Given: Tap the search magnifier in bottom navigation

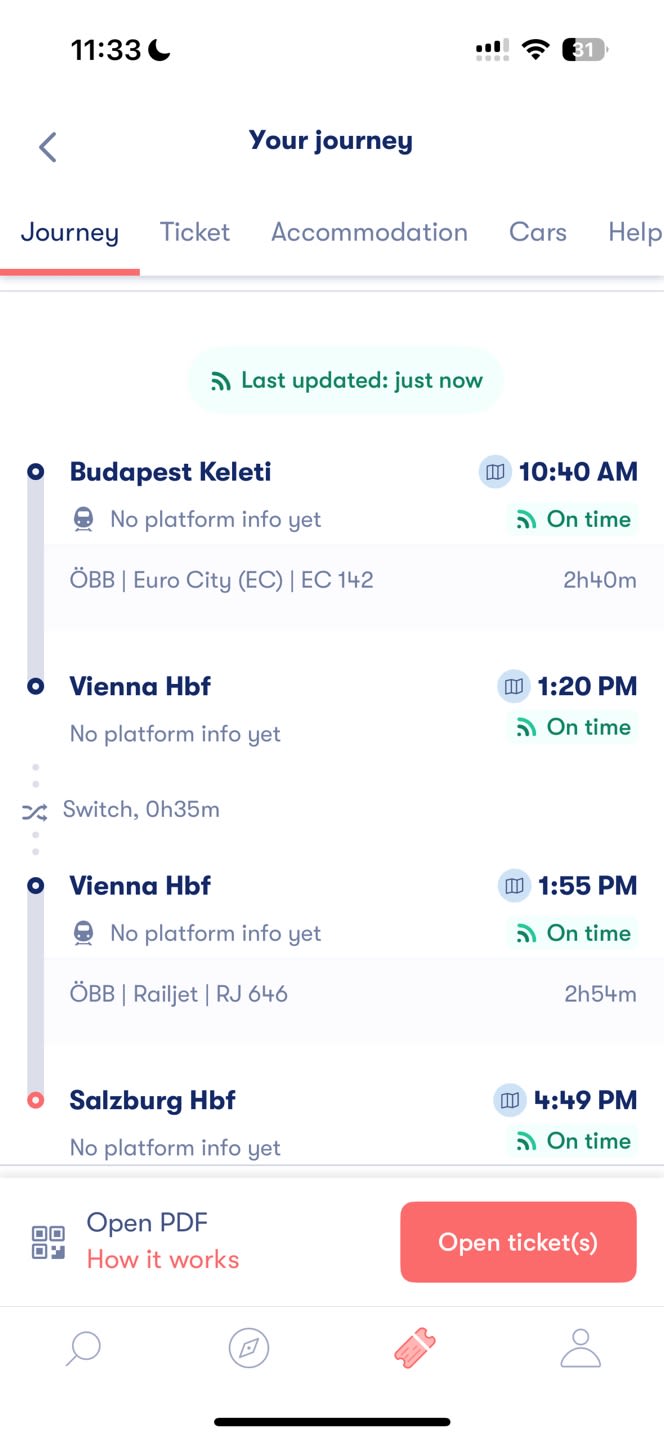Looking at the screenshot, I should click(83, 1350).
